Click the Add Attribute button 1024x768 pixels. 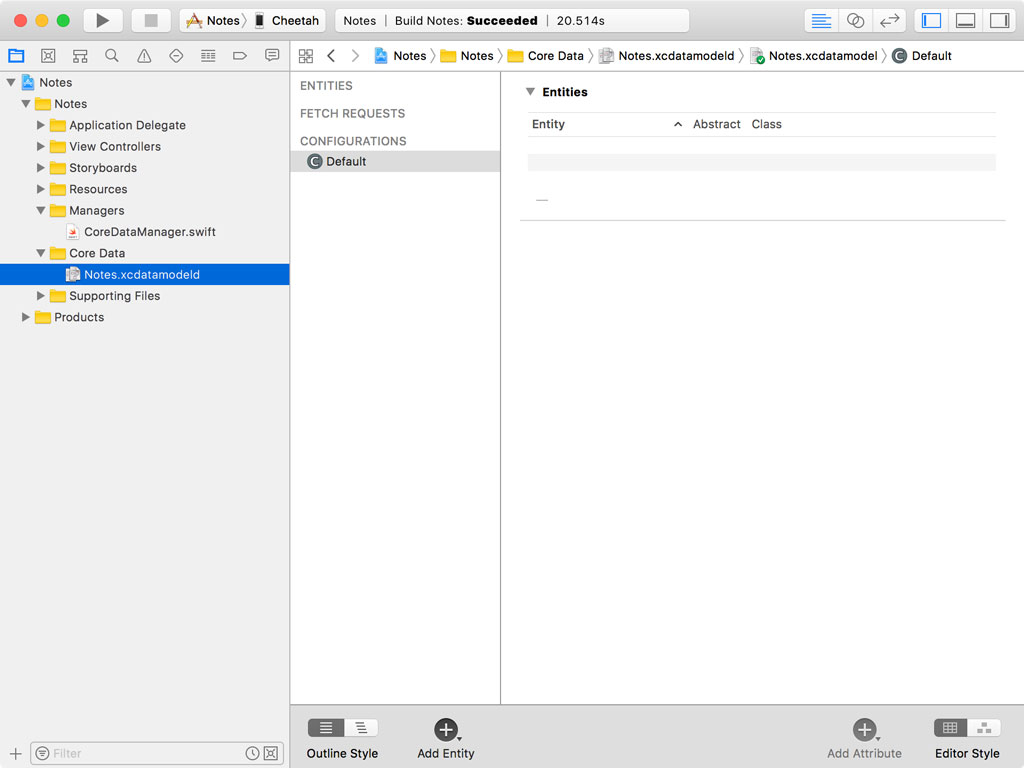pyautogui.click(x=864, y=728)
